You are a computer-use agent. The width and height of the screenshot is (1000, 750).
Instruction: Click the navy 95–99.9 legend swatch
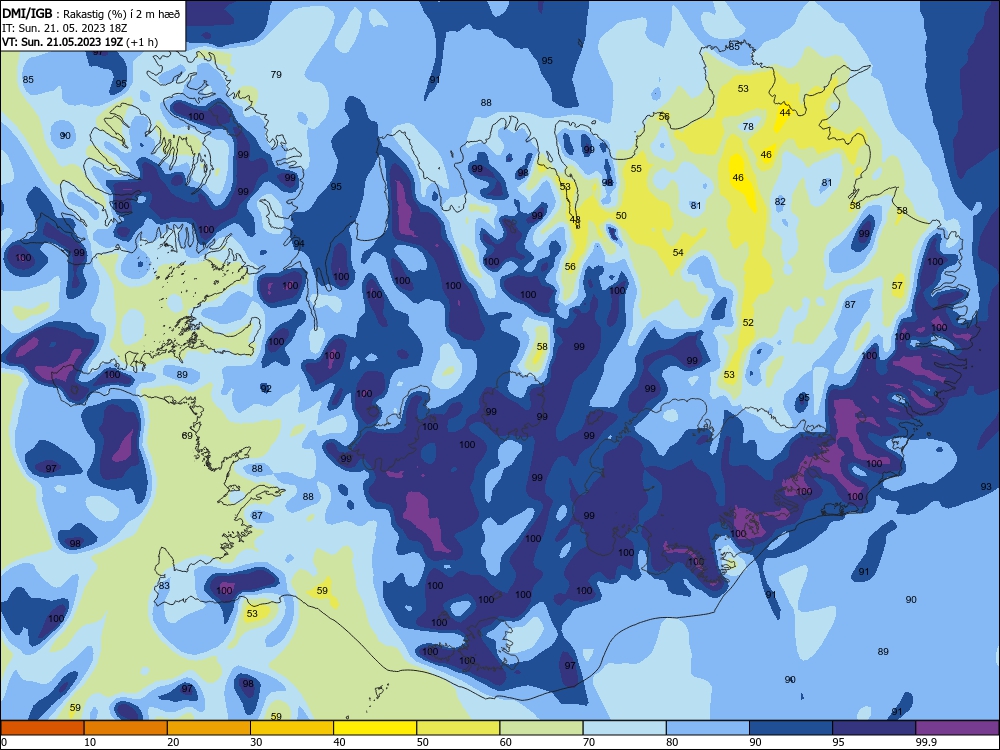click(874, 728)
